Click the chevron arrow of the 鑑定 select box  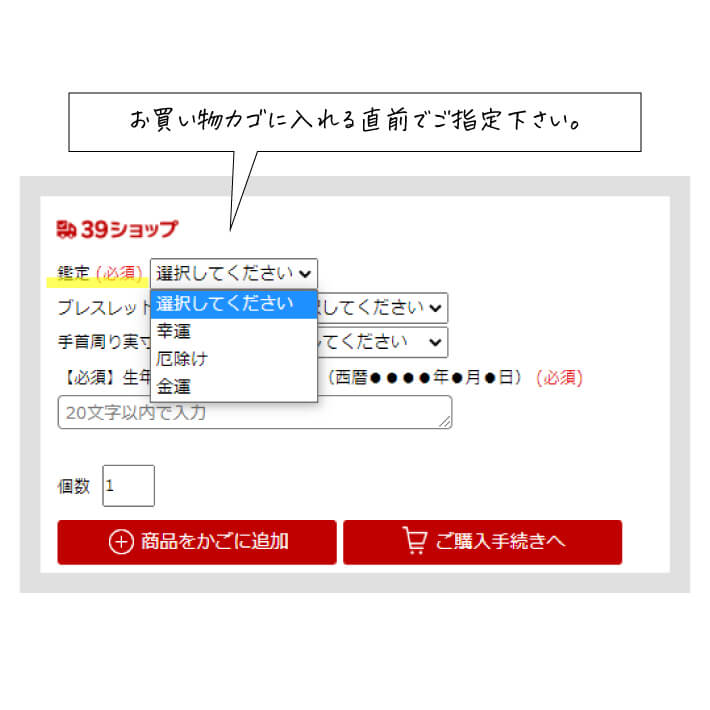coord(305,273)
